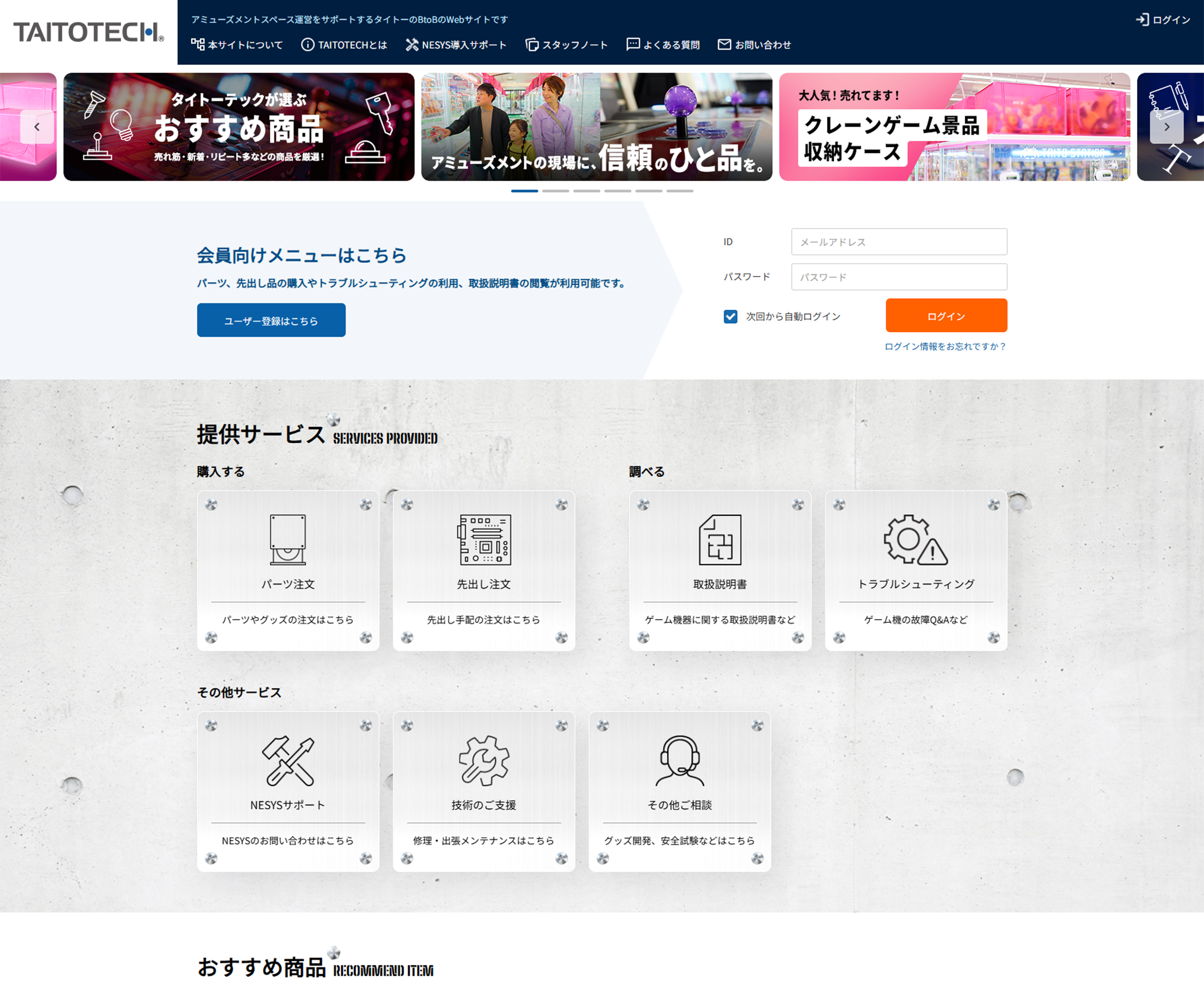
Task: Select the fifth carousel indicator
Action: coord(648,191)
